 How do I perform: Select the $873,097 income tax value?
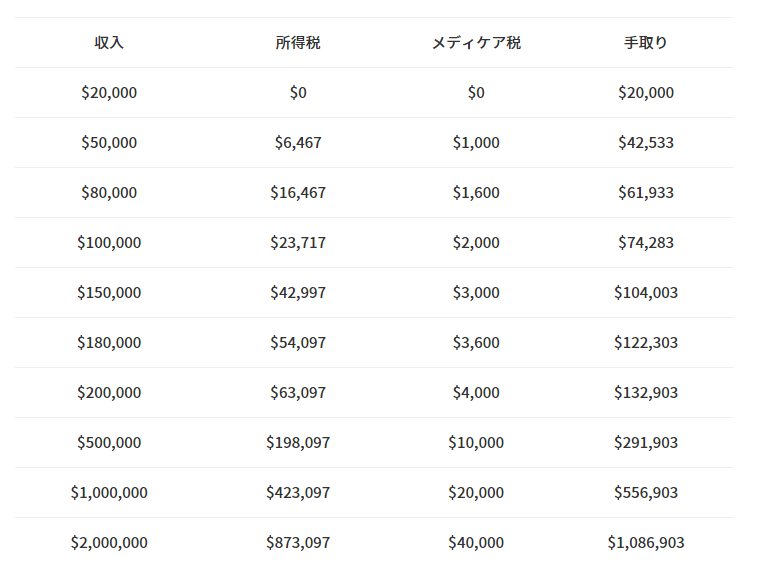tap(298, 543)
